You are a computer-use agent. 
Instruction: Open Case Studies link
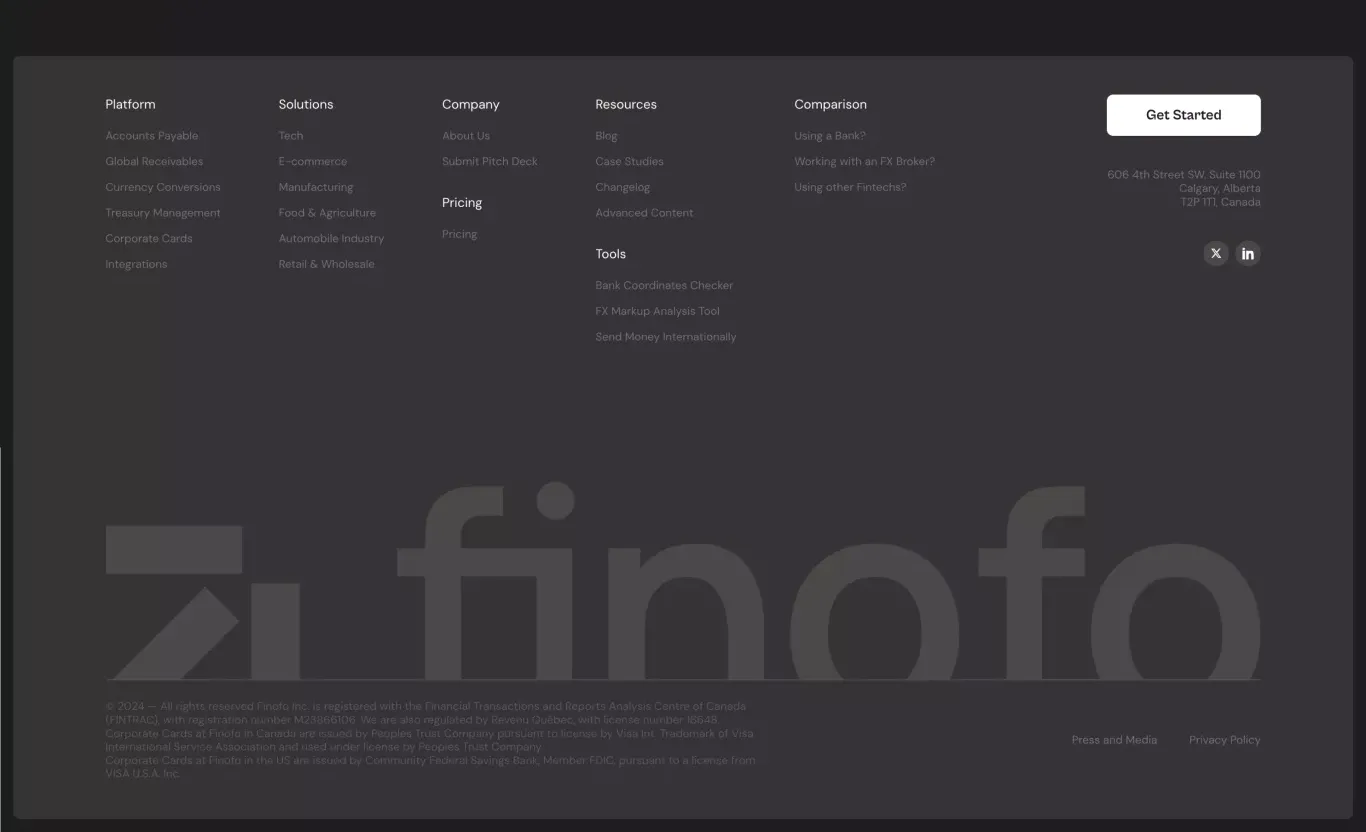[x=629, y=162]
